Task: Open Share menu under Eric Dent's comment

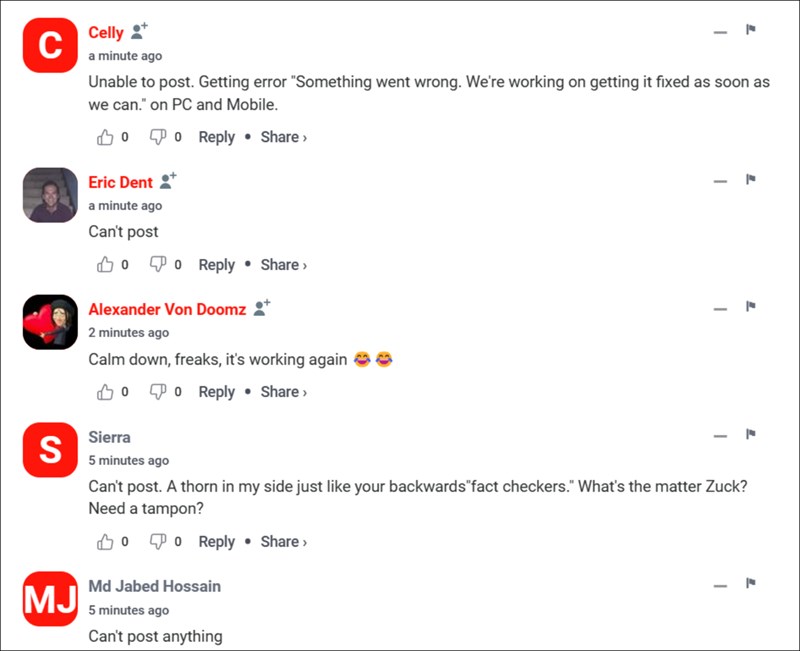Action: pyautogui.click(x=283, y=265)
